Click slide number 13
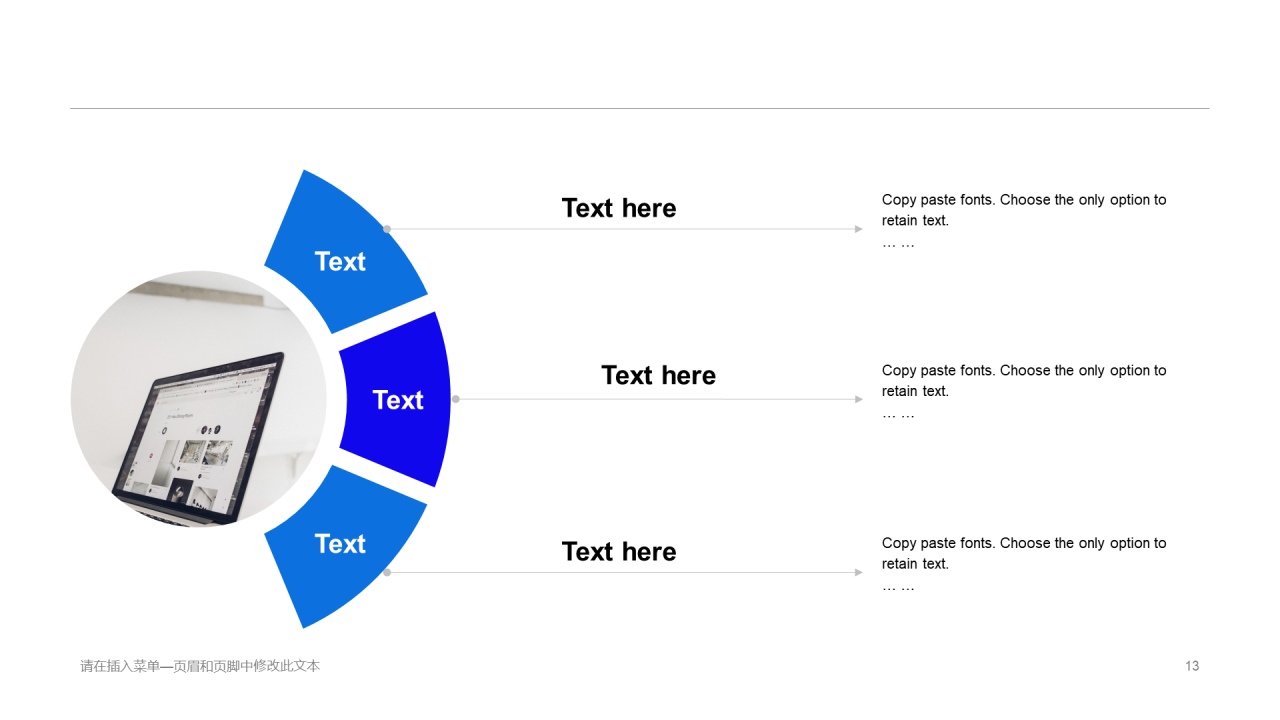 coord(1192,666)
